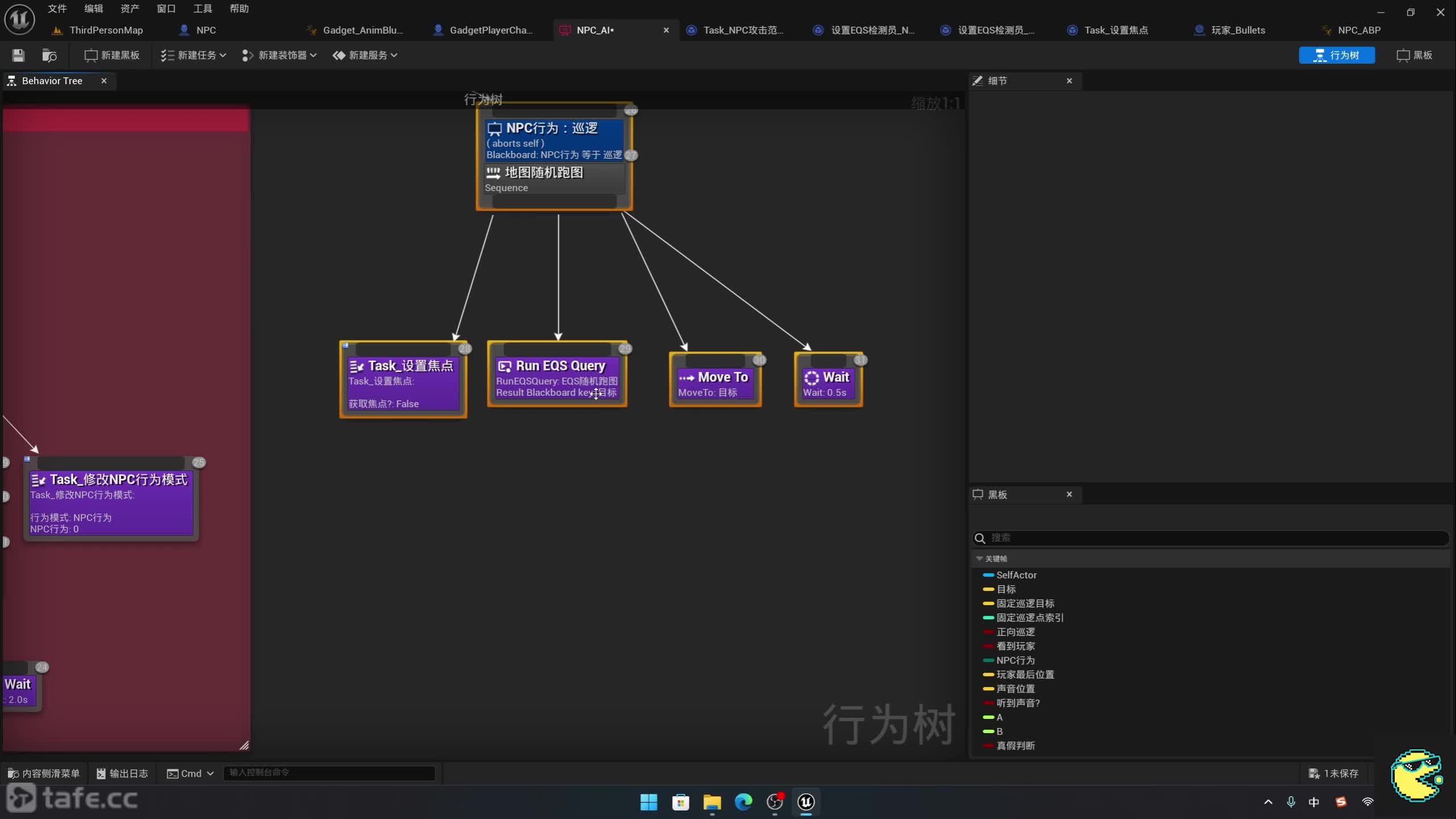
Task: Select the 听到声音? blackboard key
Action: coord(1018,703)
